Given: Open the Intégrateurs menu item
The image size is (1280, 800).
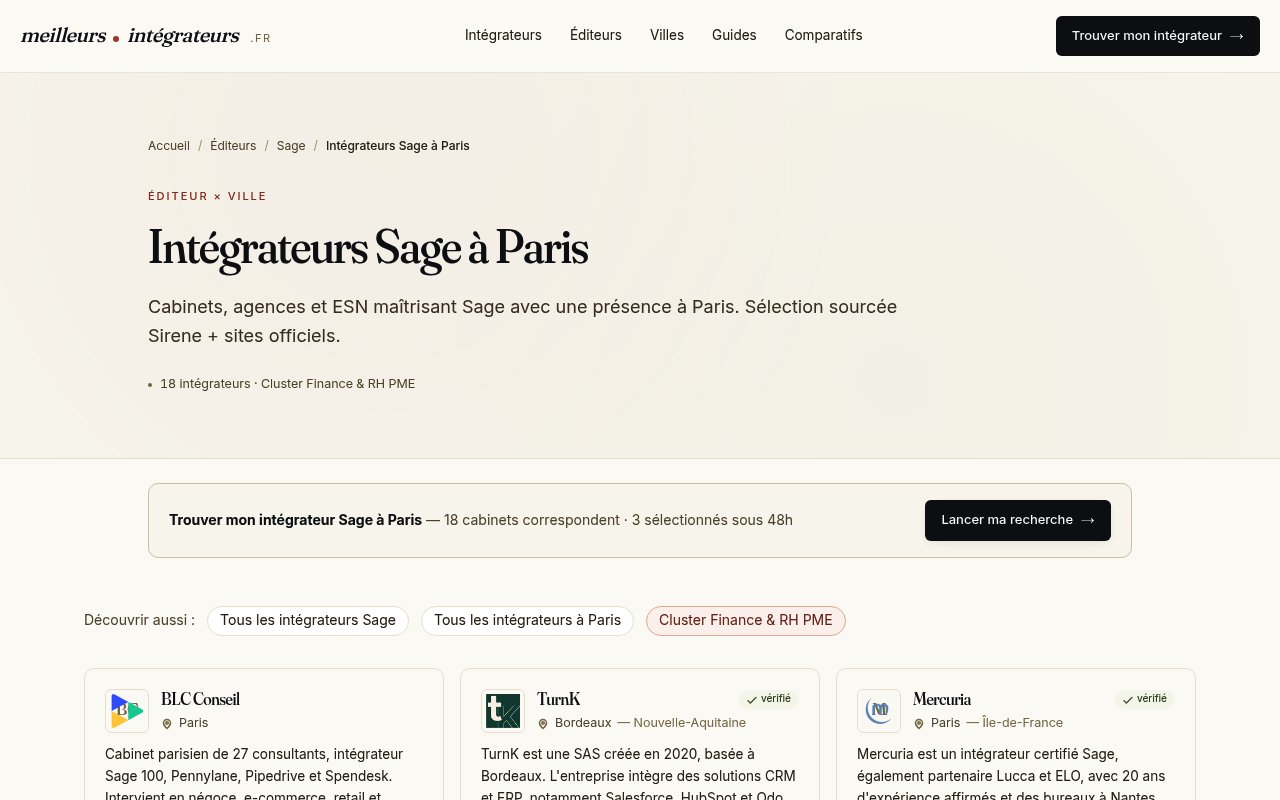Looking at the screenshot, I should pyautogui.click(x=503, y=35).
